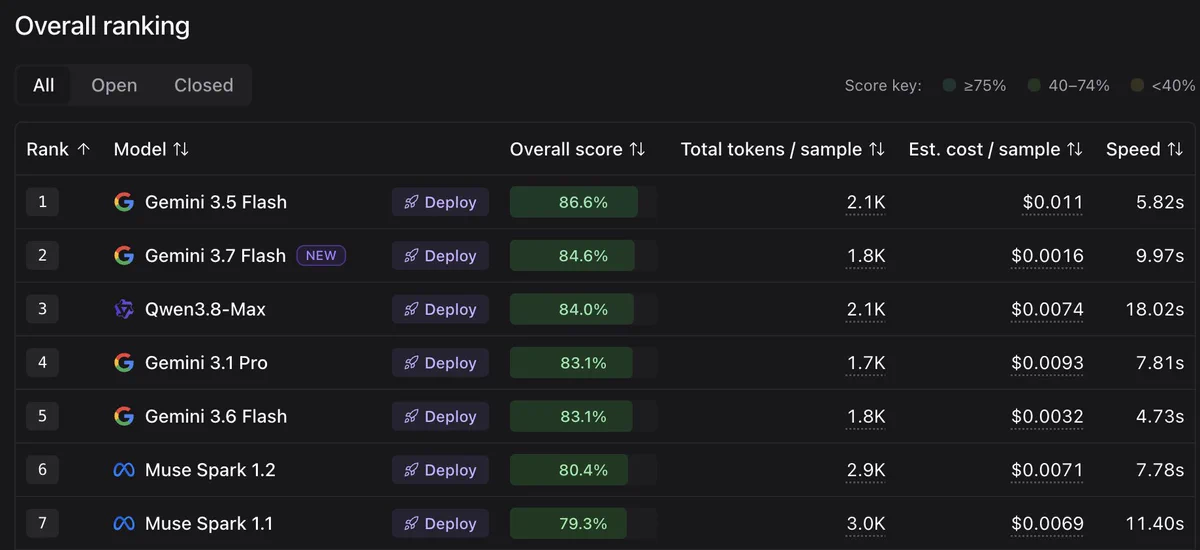Sort by Overall score column arrows
Viewport: 1200px width, 550px height.
pos(637,149)
